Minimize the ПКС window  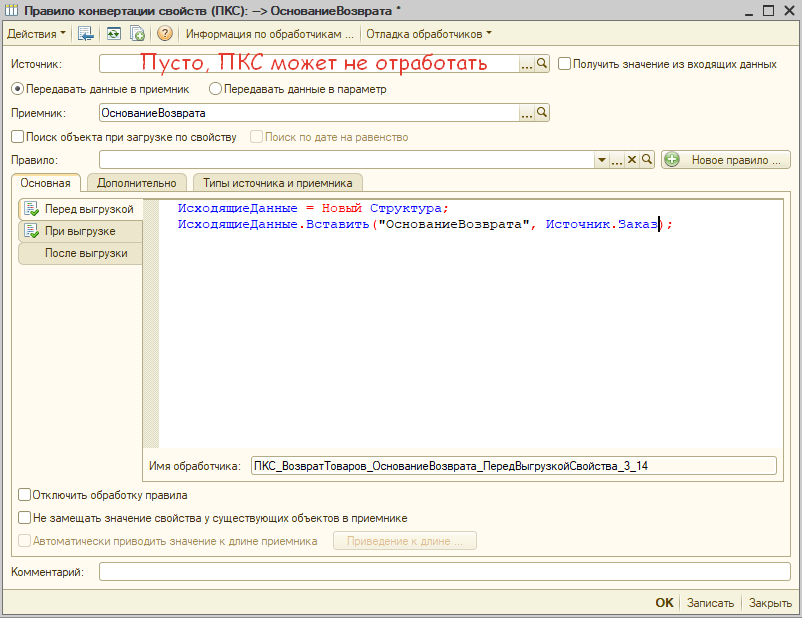coord(749,11)
